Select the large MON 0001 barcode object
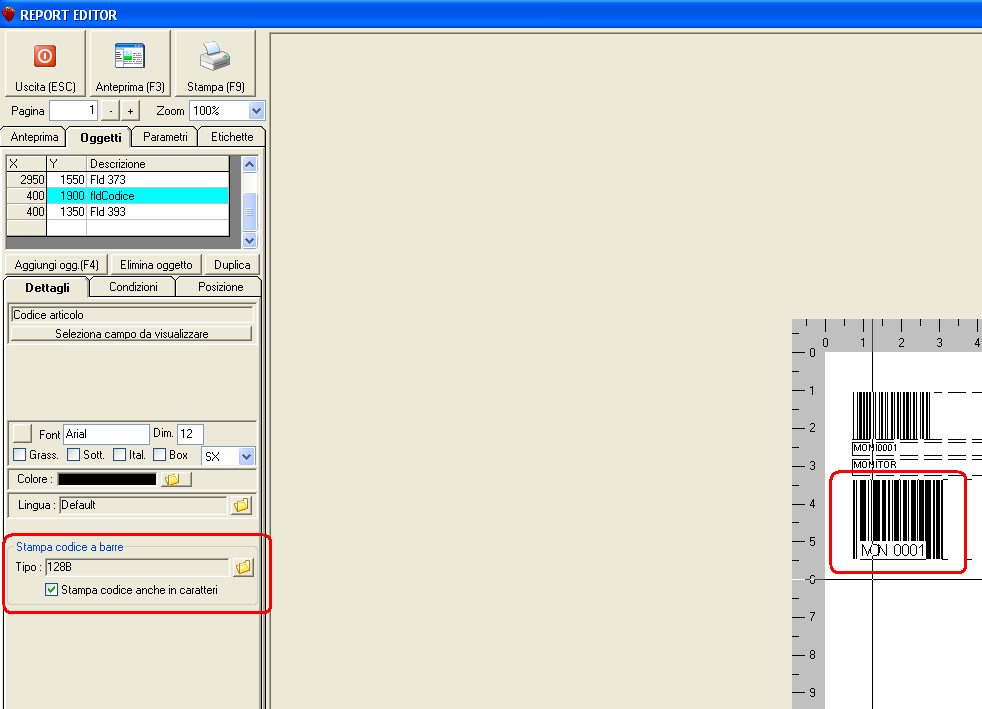Screen dimensions: 982x709 tap(898, 520)
